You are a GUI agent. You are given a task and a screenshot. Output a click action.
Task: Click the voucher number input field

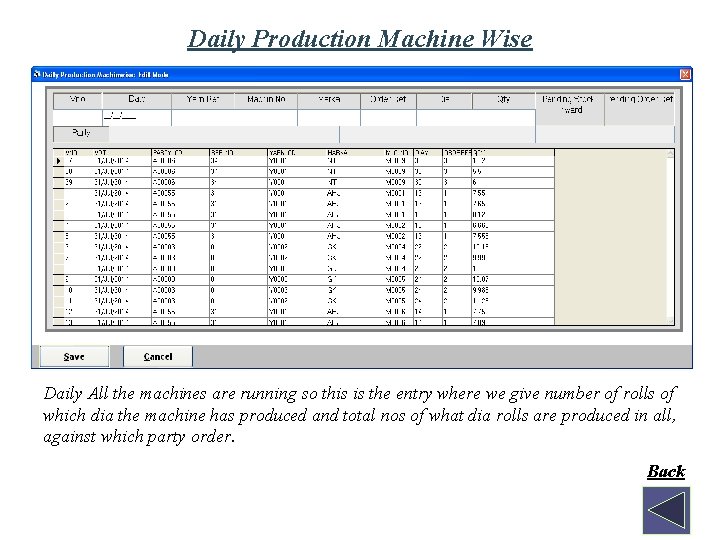pos(77,118)
